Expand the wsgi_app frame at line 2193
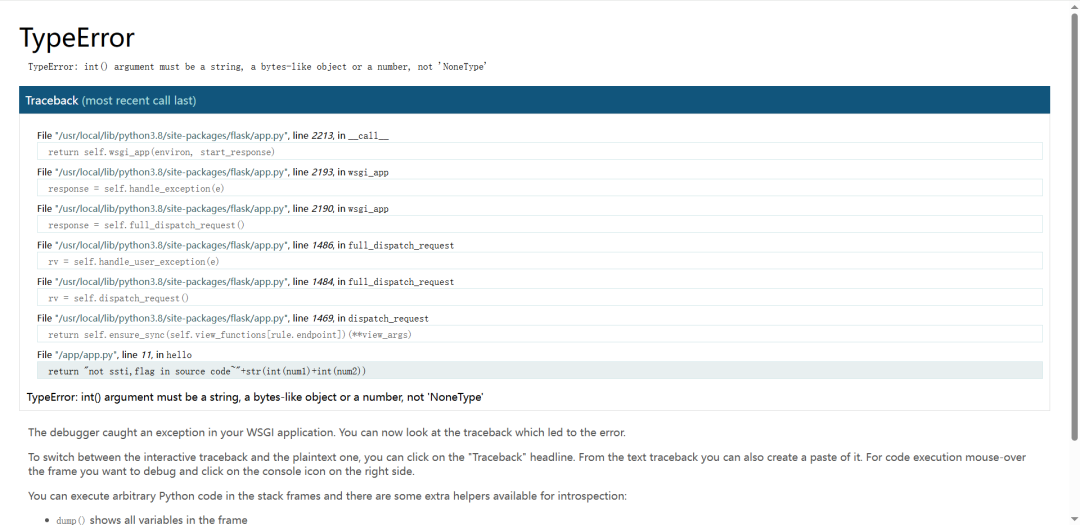The width and height of the screenshot is (1080, 525). click(x=213, y=172)
